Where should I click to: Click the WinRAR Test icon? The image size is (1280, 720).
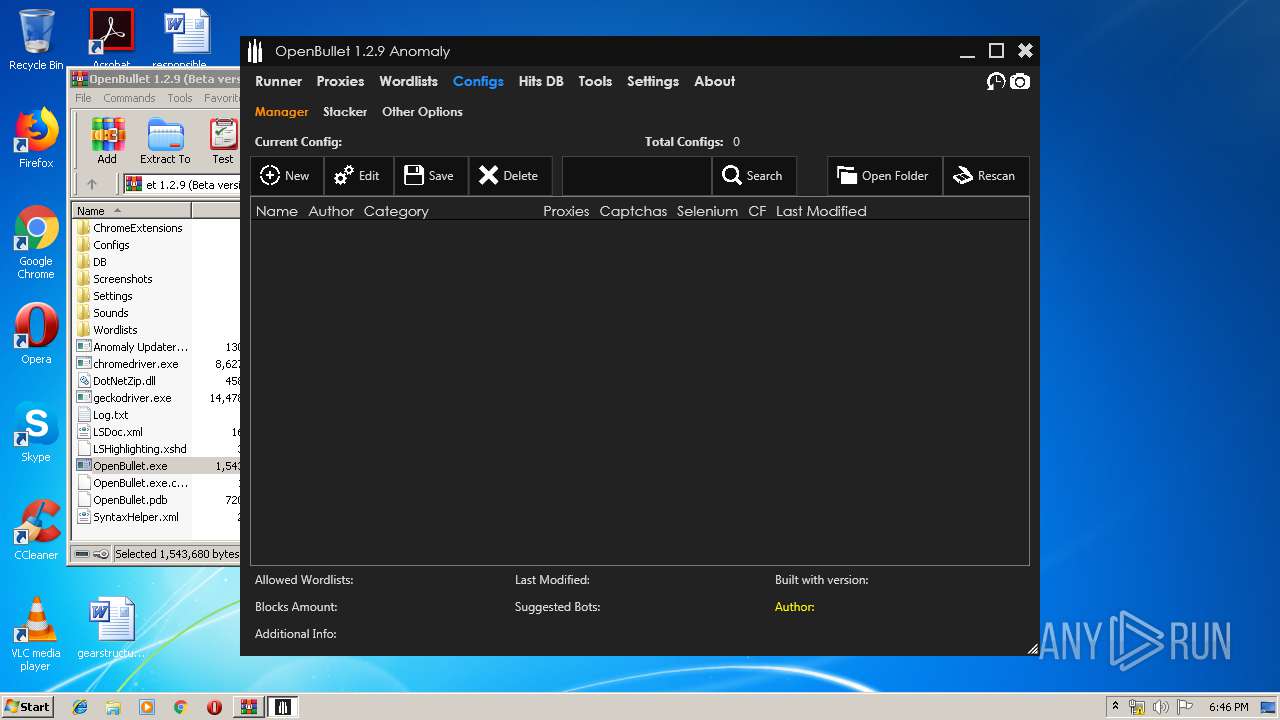[x=223, y=141]
